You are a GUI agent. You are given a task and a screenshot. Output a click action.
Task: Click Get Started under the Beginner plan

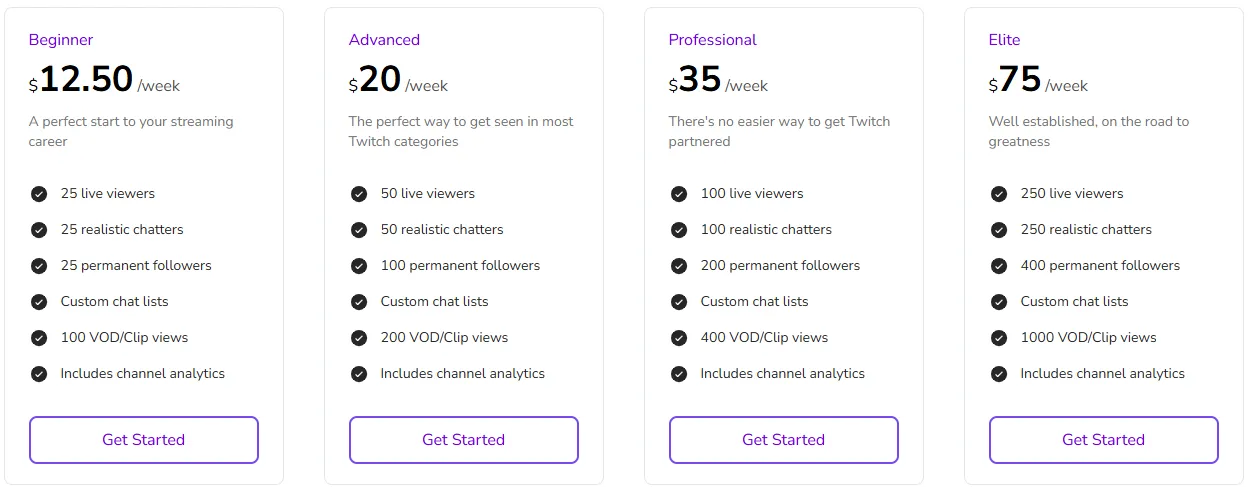[x=144, y=440]
